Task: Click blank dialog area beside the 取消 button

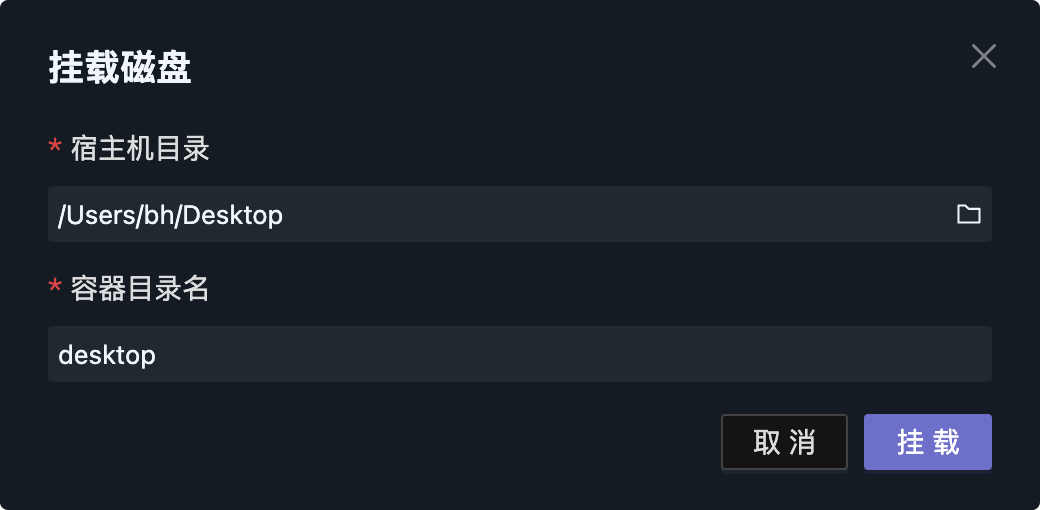Action: point(400,442)
